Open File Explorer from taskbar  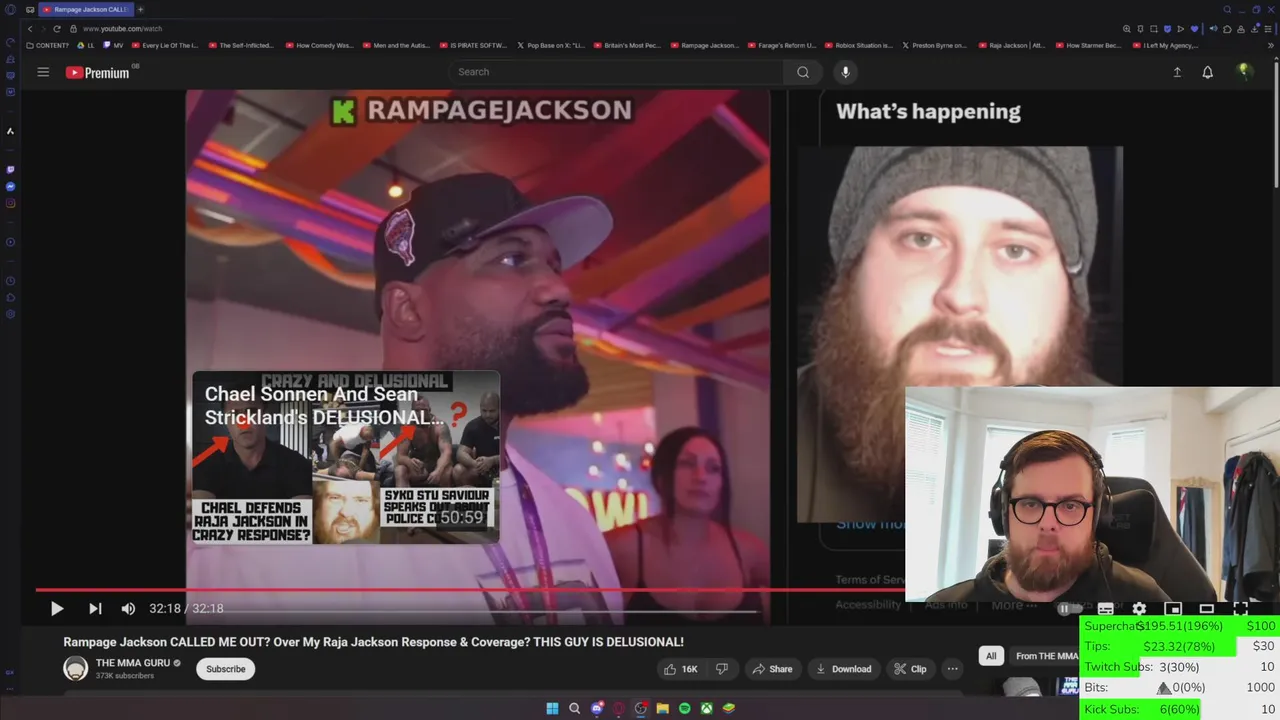(x=662, y=708)
